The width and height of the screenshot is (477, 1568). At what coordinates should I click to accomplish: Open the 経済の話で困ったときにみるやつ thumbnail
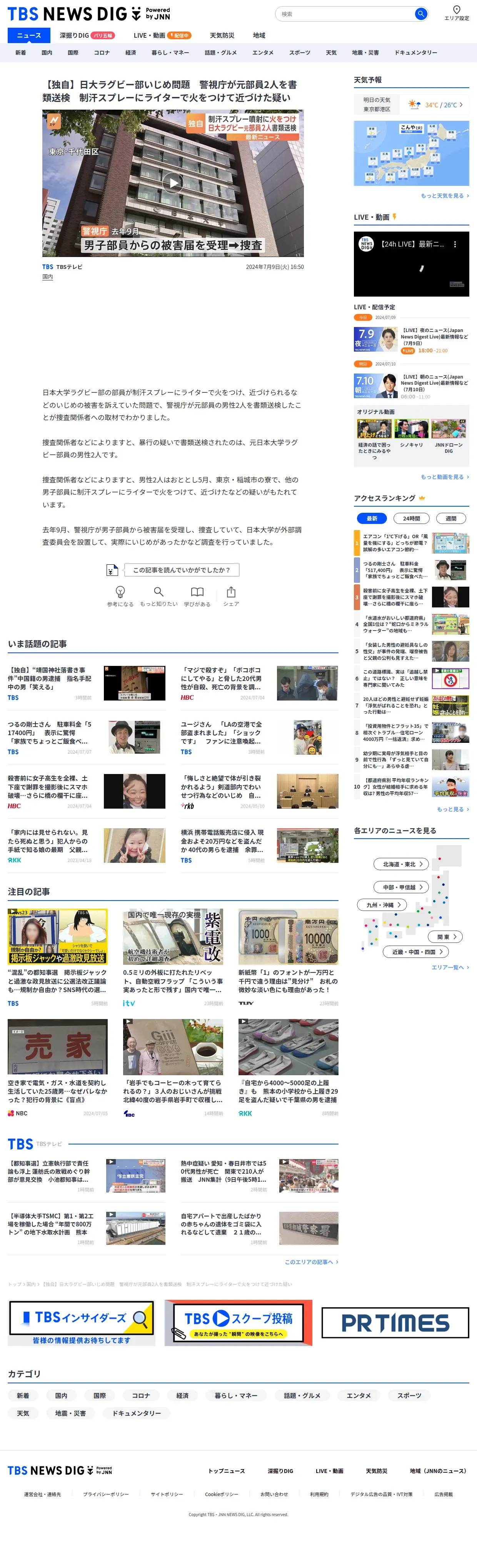pos(374,429)
